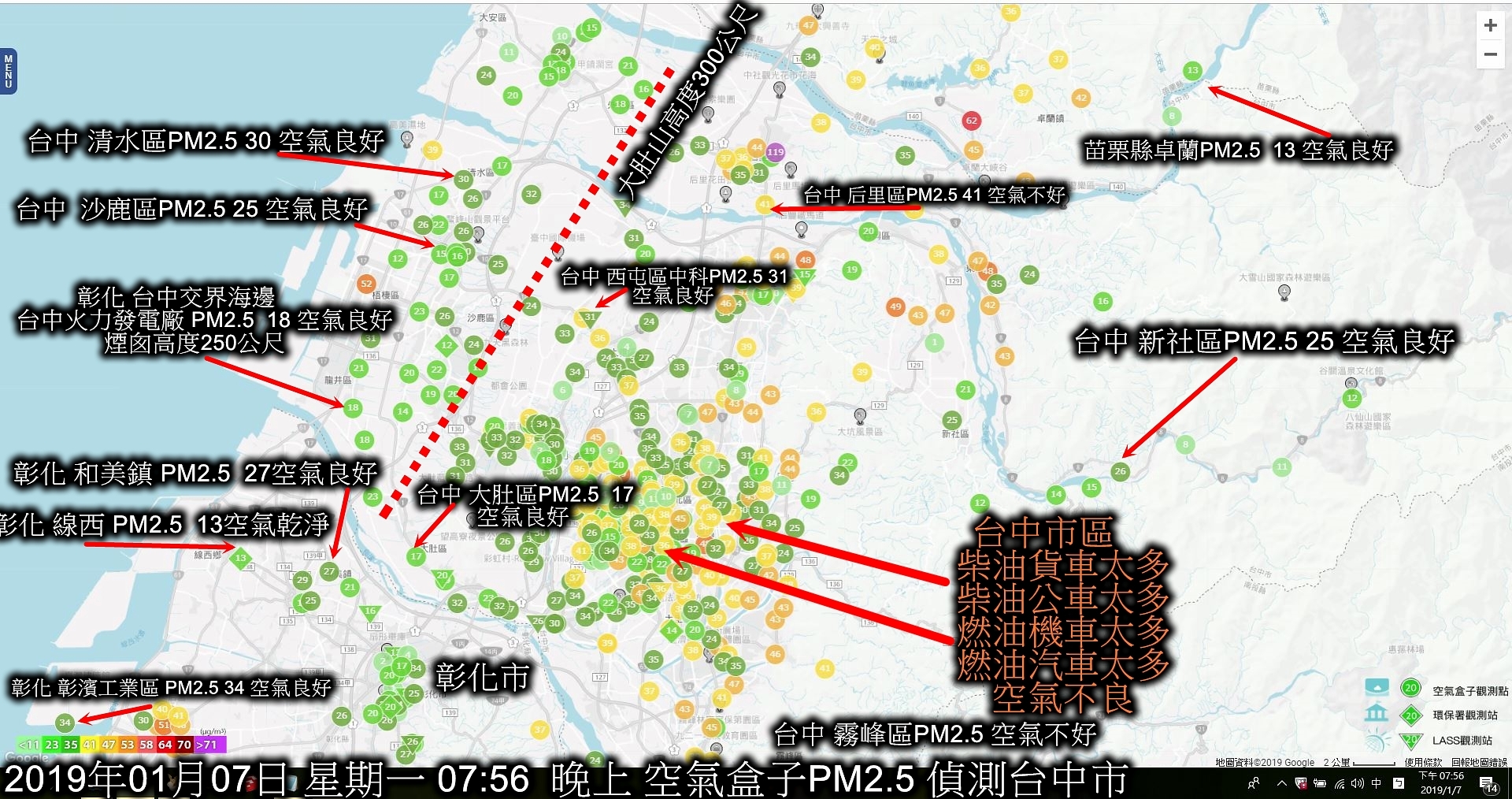Image resolution: width=1512 pixels, height=799 pixels.
Task: Select the green 30 marker in 清水區
Action: tap(464, 179)
